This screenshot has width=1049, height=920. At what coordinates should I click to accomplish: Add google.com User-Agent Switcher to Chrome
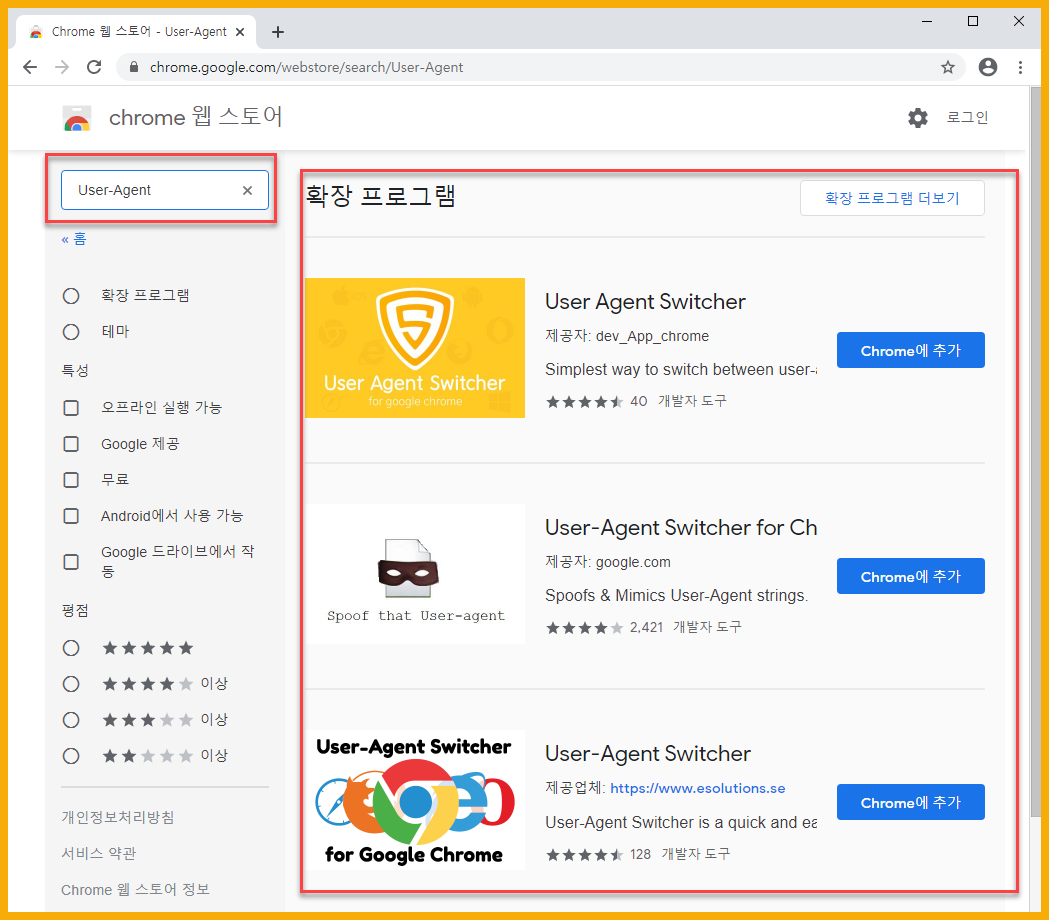point(911,576)
